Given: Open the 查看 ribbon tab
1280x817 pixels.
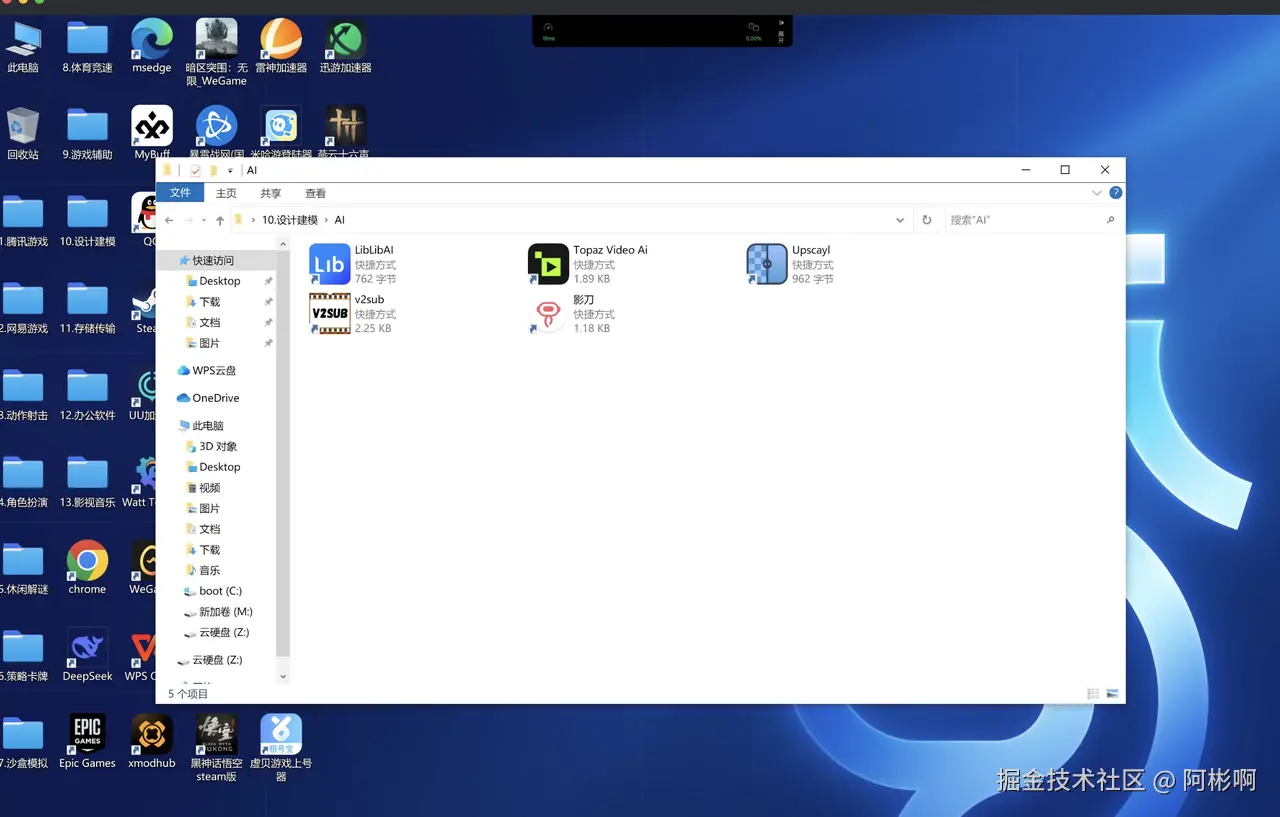Looking at the screenshot, I should tap(316, 193).
